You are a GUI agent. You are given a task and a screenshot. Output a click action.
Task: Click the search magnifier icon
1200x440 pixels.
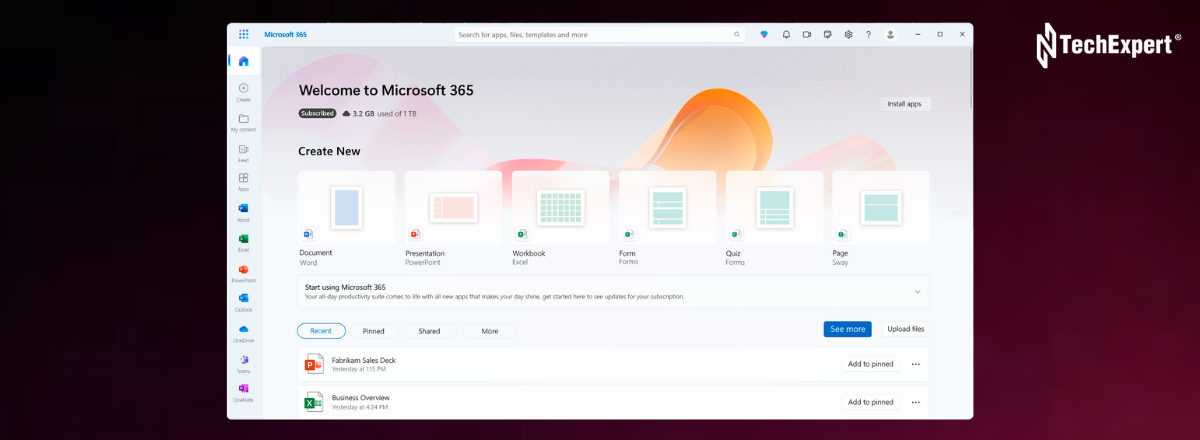point(738,34)
